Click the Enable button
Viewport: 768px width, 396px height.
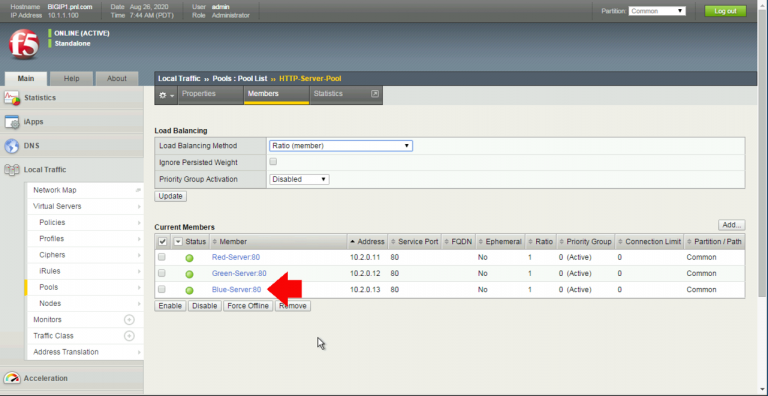pos(170,306)
